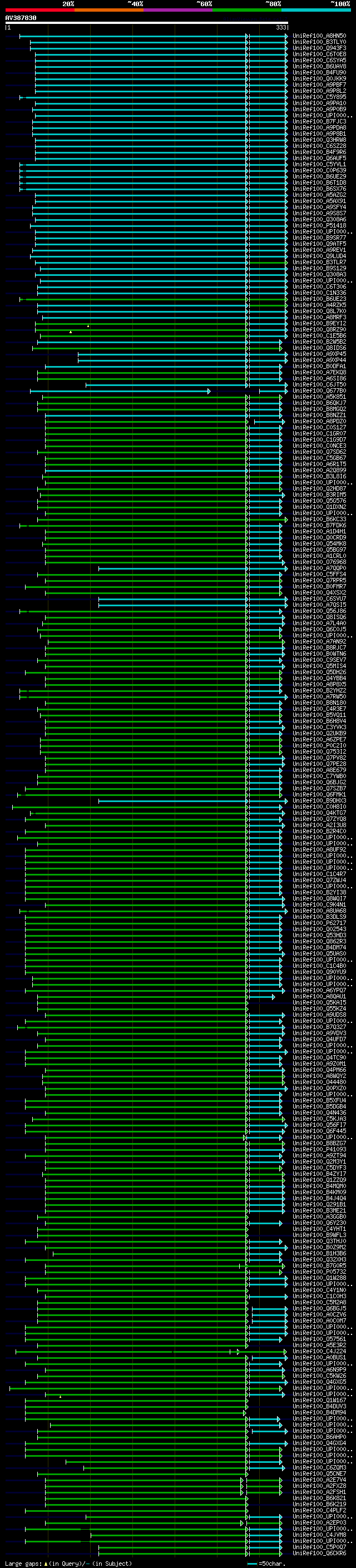Click the query name AV387830
Screen dimensions: 356x1568
coord(21,18)
